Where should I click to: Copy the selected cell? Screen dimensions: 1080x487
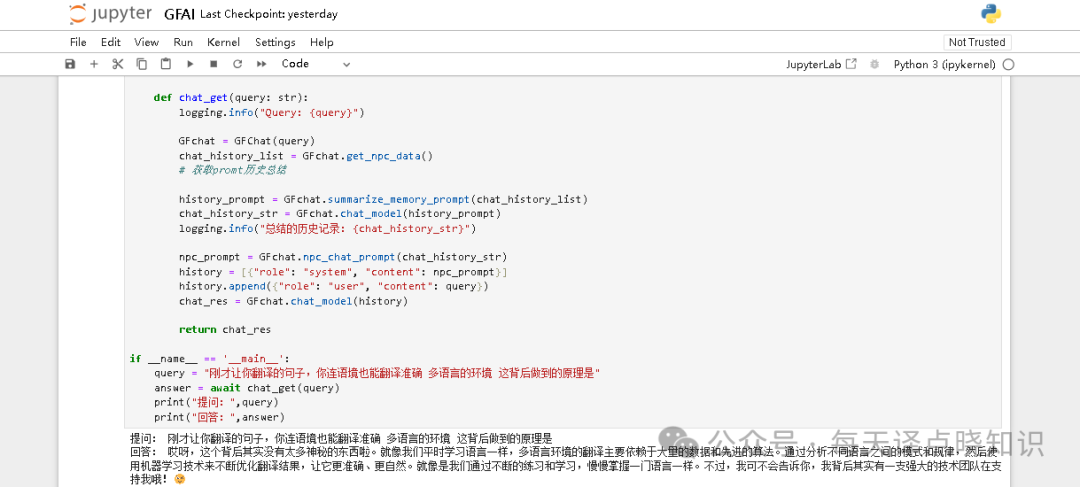[x=142, y=64]
